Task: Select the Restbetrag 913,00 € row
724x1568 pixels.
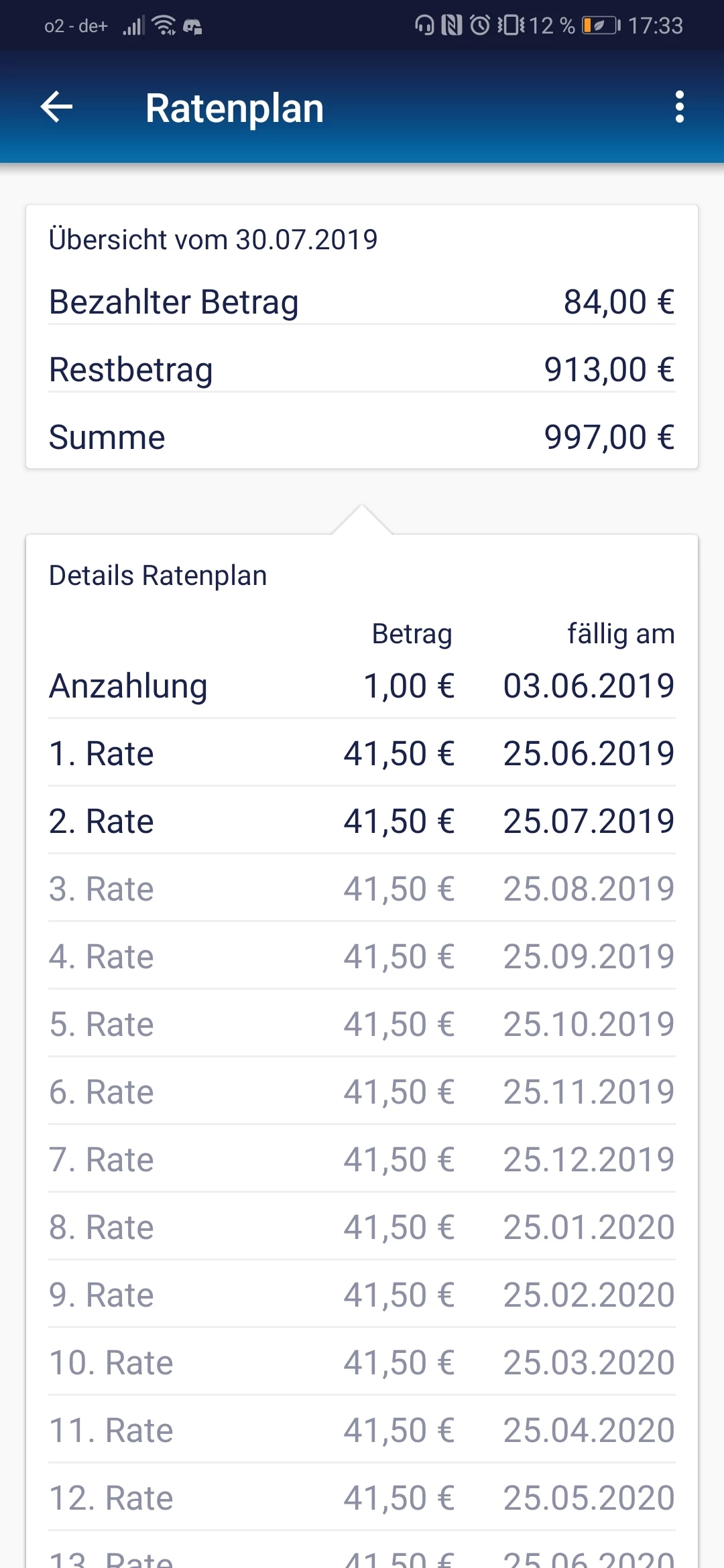Action: (x=362, y=369)
